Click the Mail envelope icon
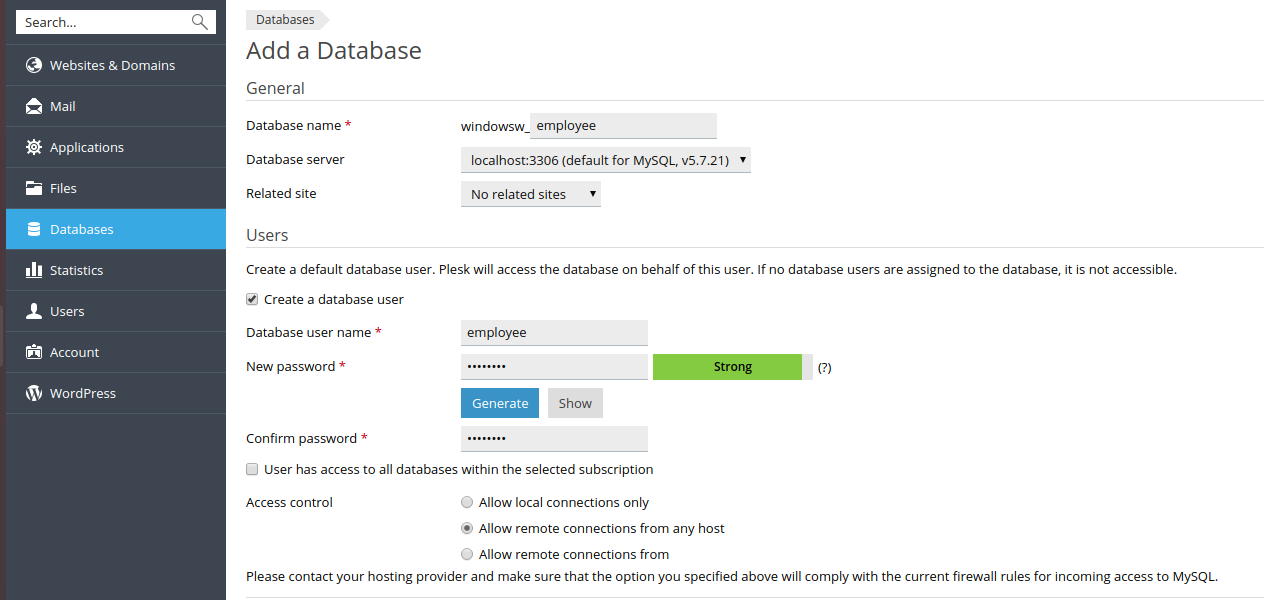The width and height of the screenshot is (1282, 600). coord(34,107)
